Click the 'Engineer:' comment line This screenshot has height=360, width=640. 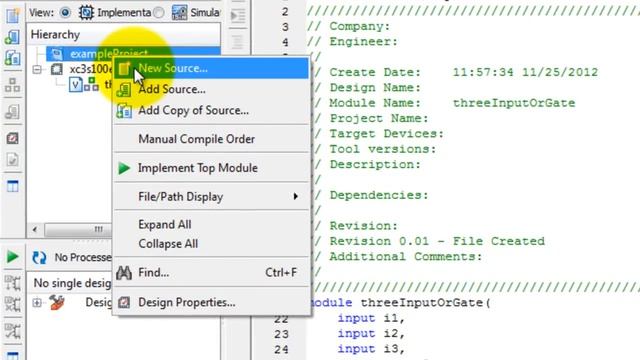[x=352, y=42]
